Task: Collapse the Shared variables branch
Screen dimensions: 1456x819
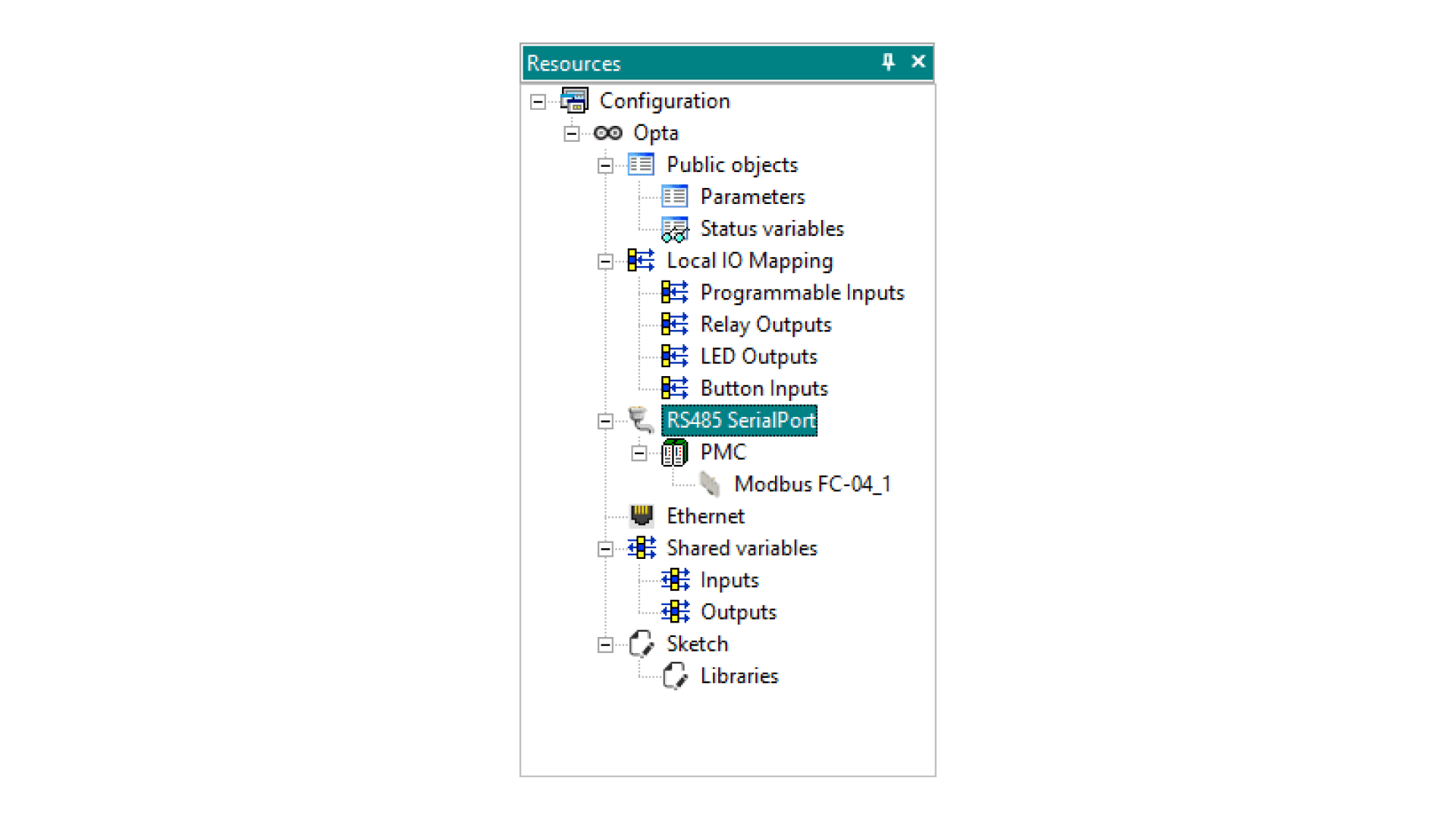Action: 605,549
